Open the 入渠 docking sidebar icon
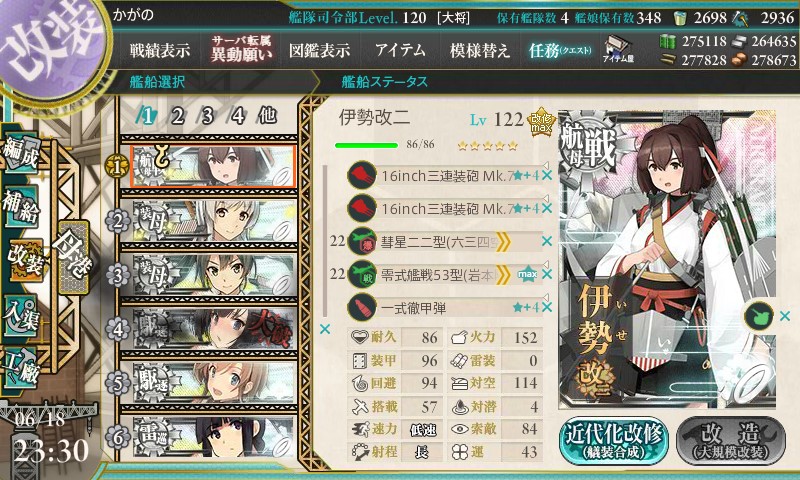This screenshot has width=800, height=480. (x=20, y=316)
